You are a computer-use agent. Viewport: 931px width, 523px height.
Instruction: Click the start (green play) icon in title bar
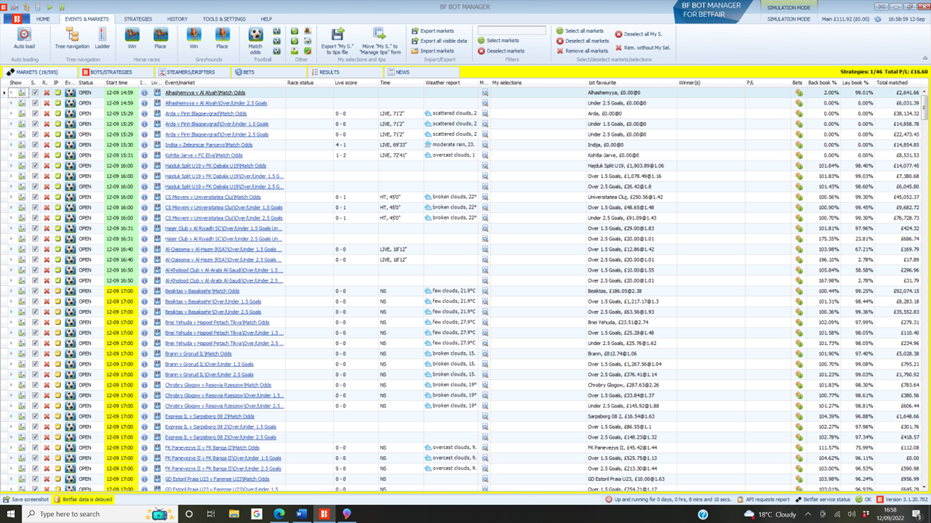point(50,7)
